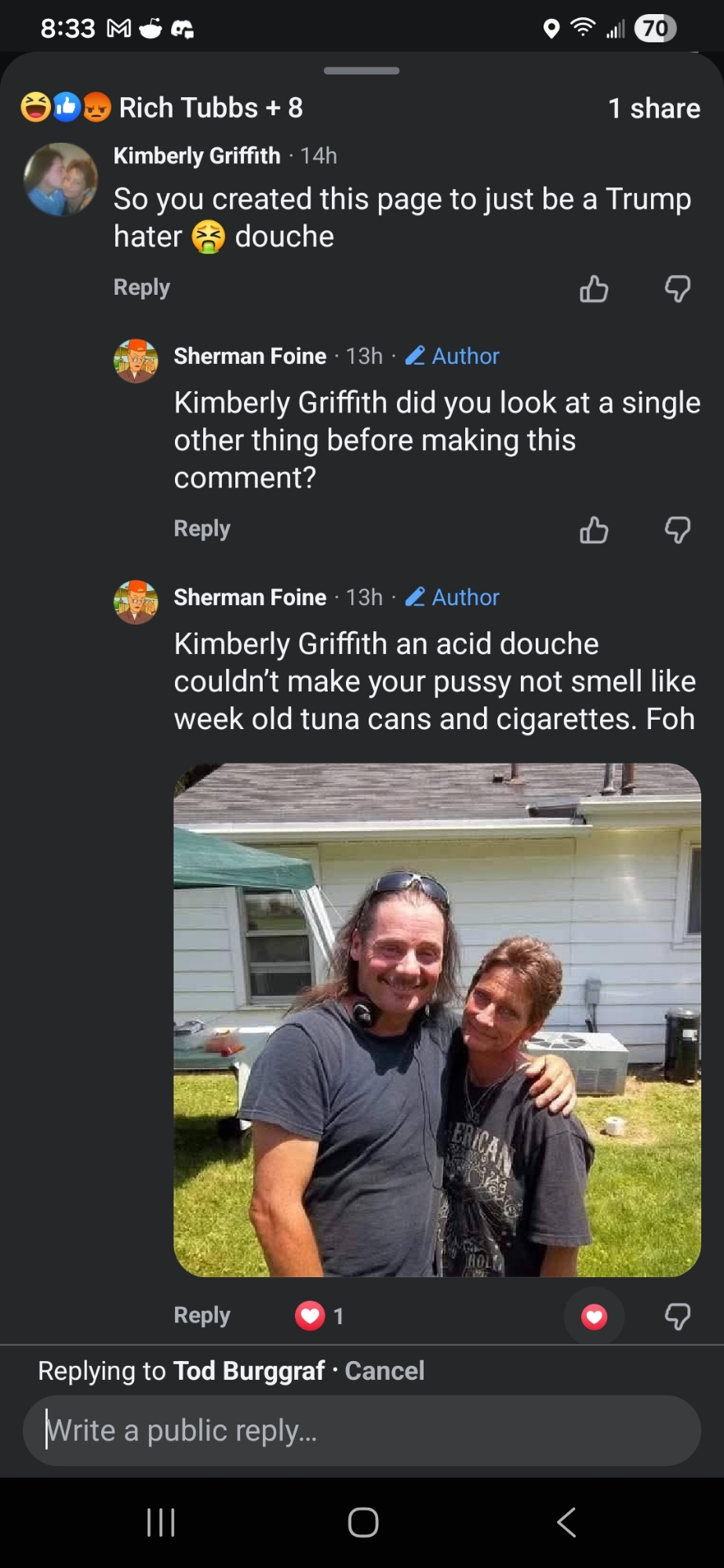
Task: Open the attached photo of two people
Action: (437, 1019)
